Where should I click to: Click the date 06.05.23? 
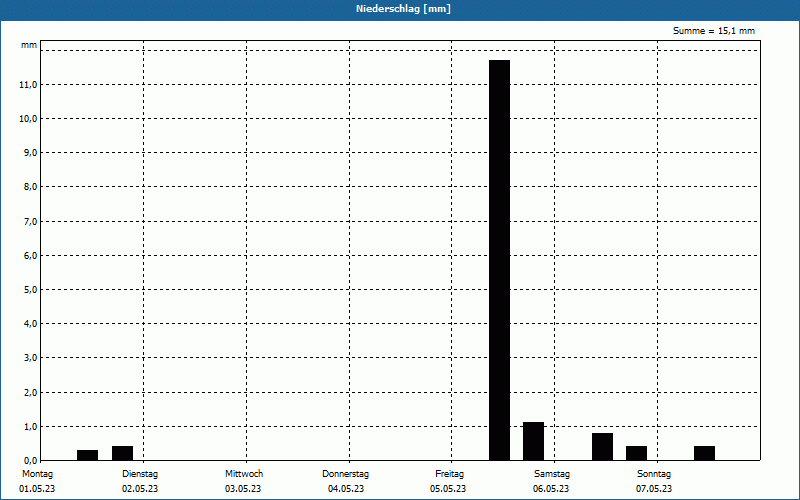551,489
